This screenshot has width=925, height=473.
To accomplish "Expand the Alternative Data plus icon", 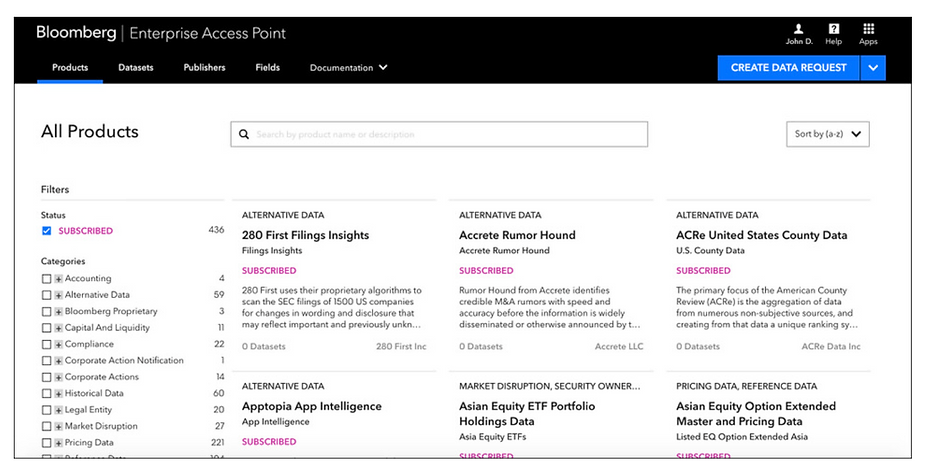I will [x=59, y=295].
